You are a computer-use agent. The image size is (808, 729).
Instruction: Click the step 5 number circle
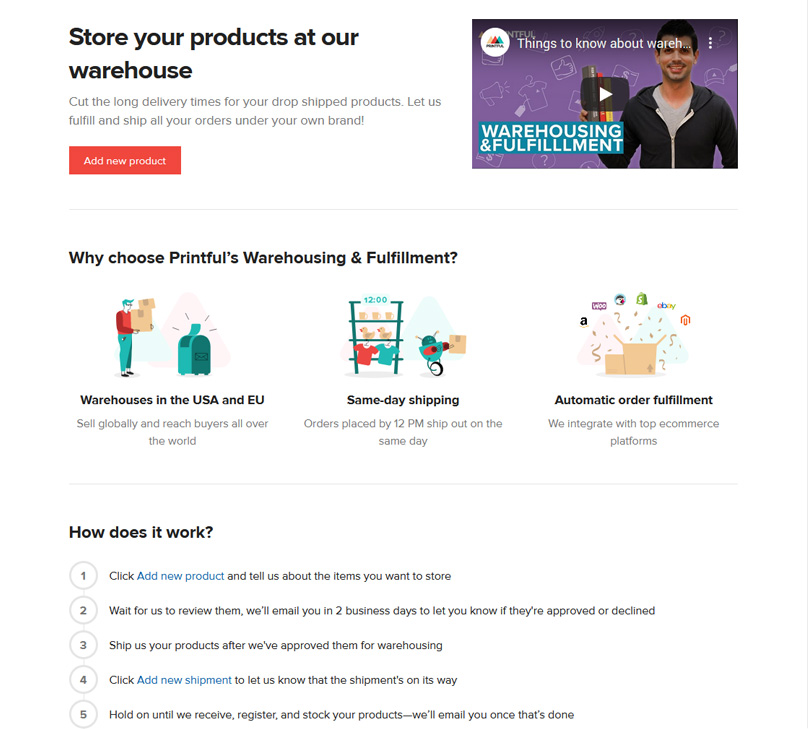(x=83, y=714)
